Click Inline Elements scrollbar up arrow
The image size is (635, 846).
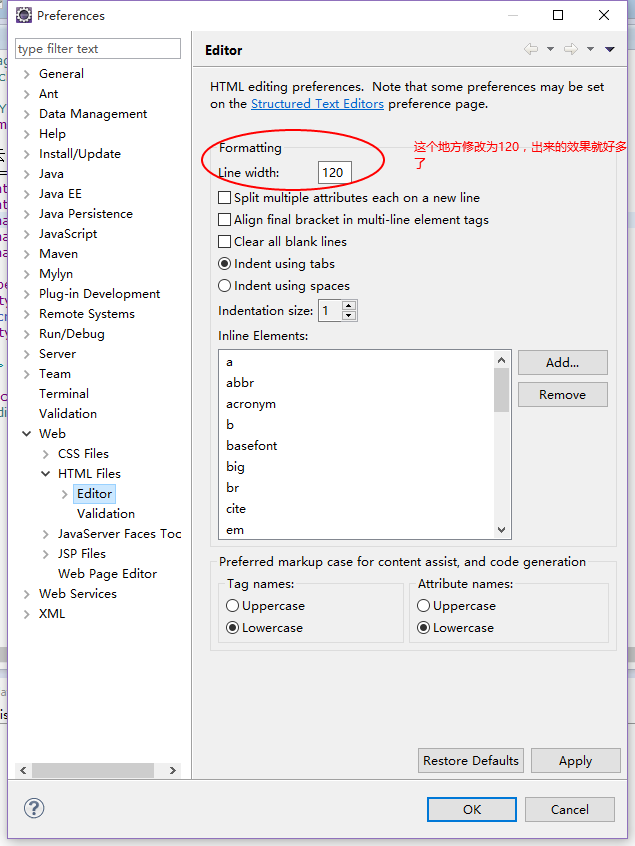pos(502,360)
